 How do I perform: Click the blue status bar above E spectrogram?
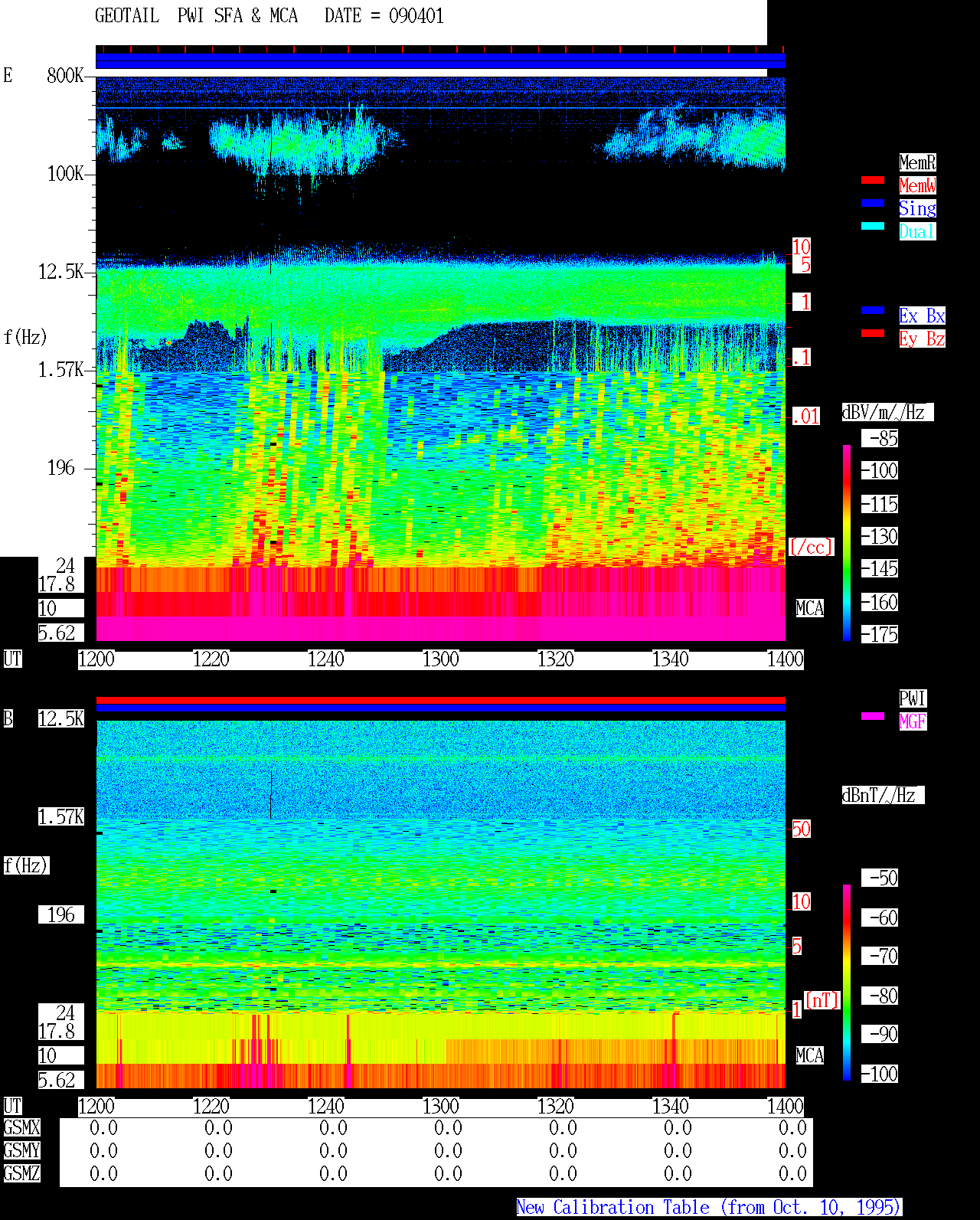(x=440, y=61)
